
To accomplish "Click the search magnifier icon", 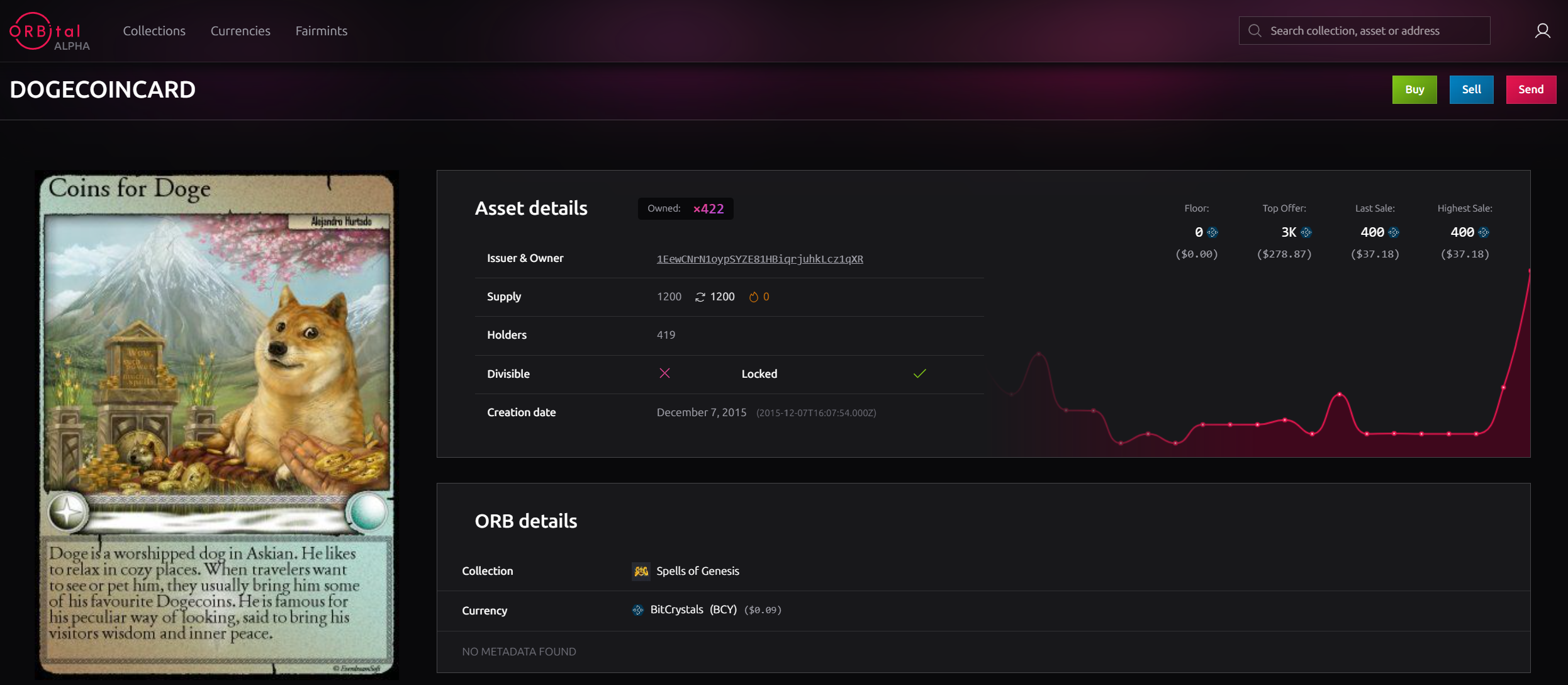I will tap(1255, 31).
